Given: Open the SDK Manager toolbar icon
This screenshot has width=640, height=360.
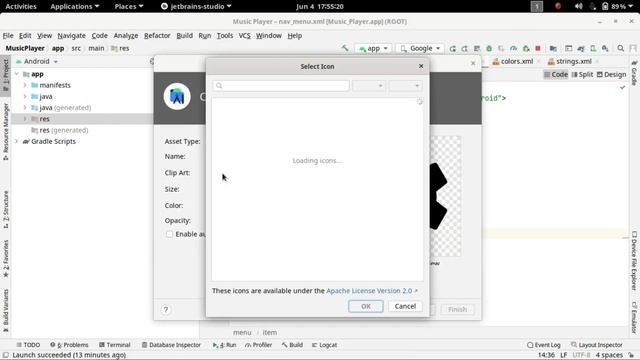Looking at the screenshot, I should coord(605,49).
